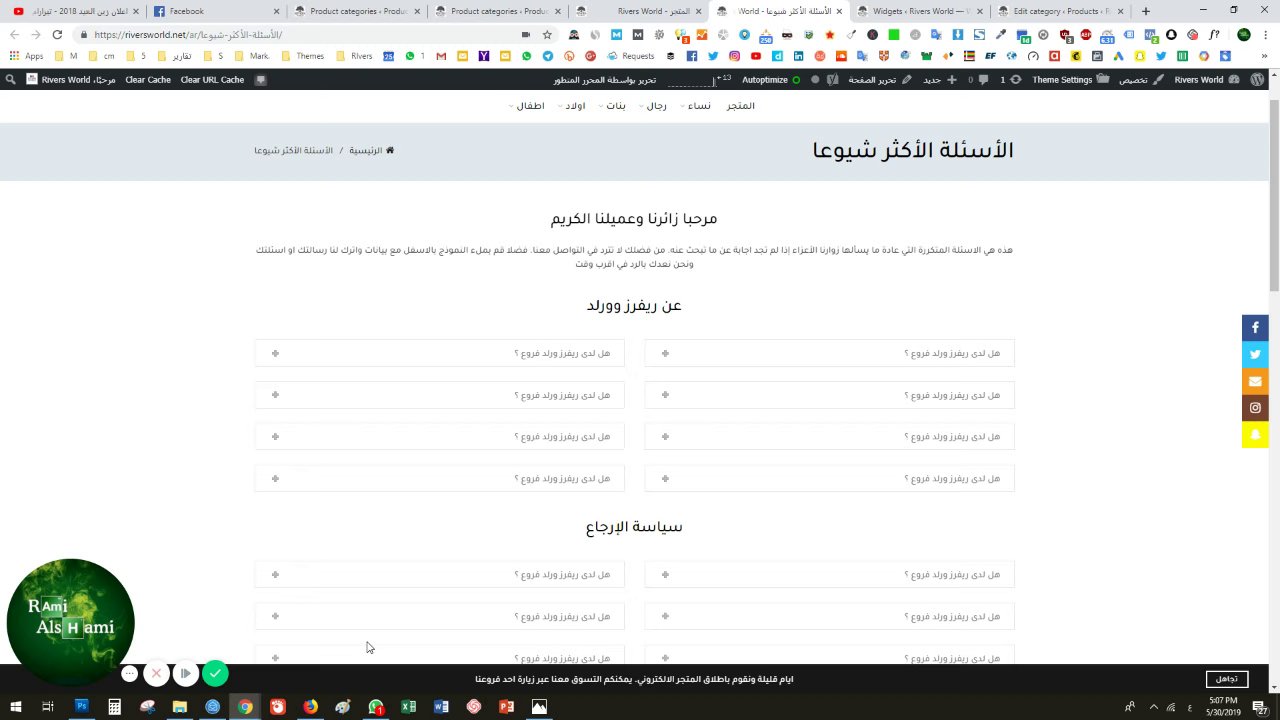The image size is (1280, 720).
Task: Expand the نساء menu dropdown
Action: click(x=696, y=105)
